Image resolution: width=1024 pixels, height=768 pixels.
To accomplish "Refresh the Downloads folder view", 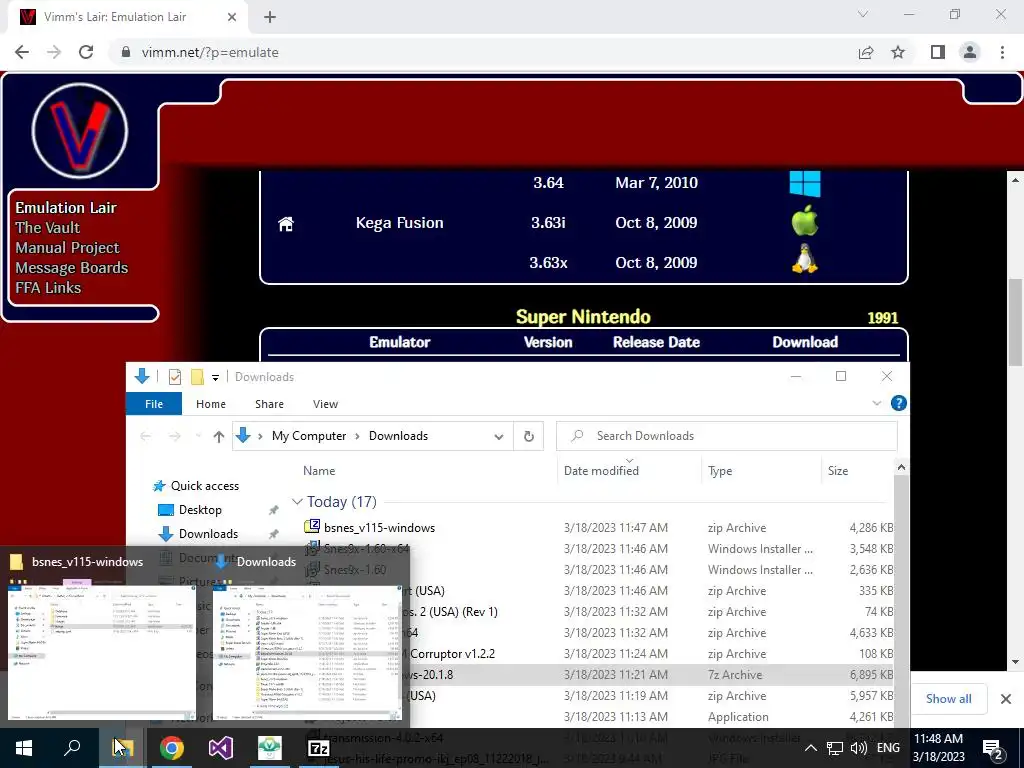I will point(528,436).
